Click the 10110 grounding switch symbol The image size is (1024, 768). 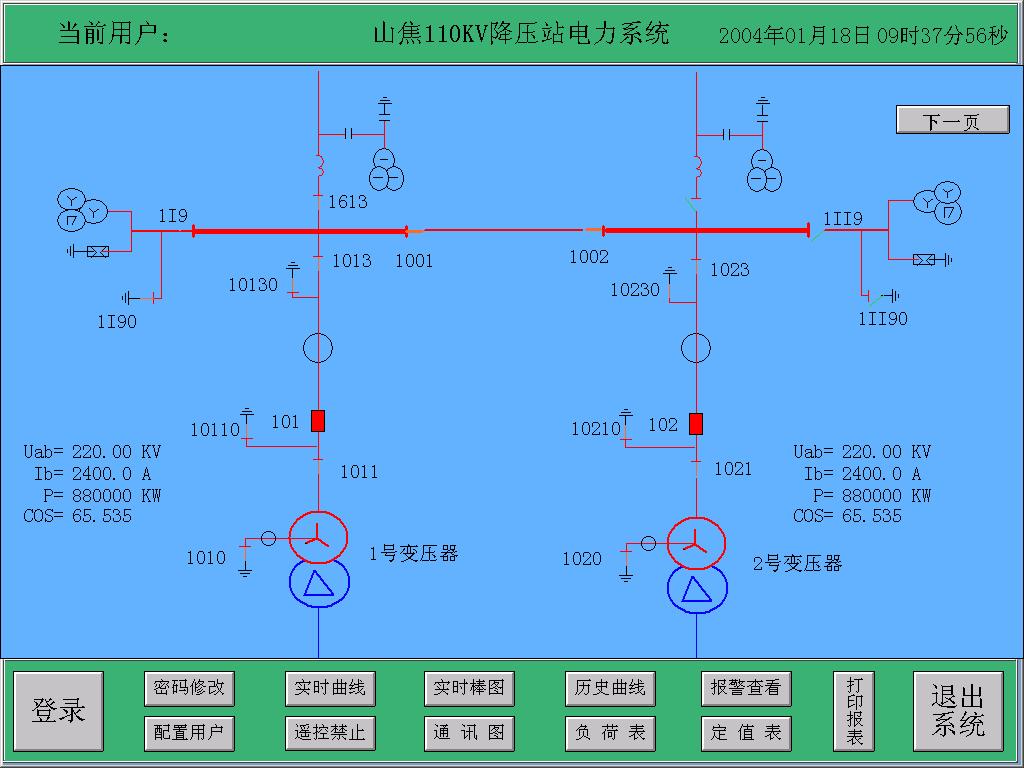tap(247, 427)
